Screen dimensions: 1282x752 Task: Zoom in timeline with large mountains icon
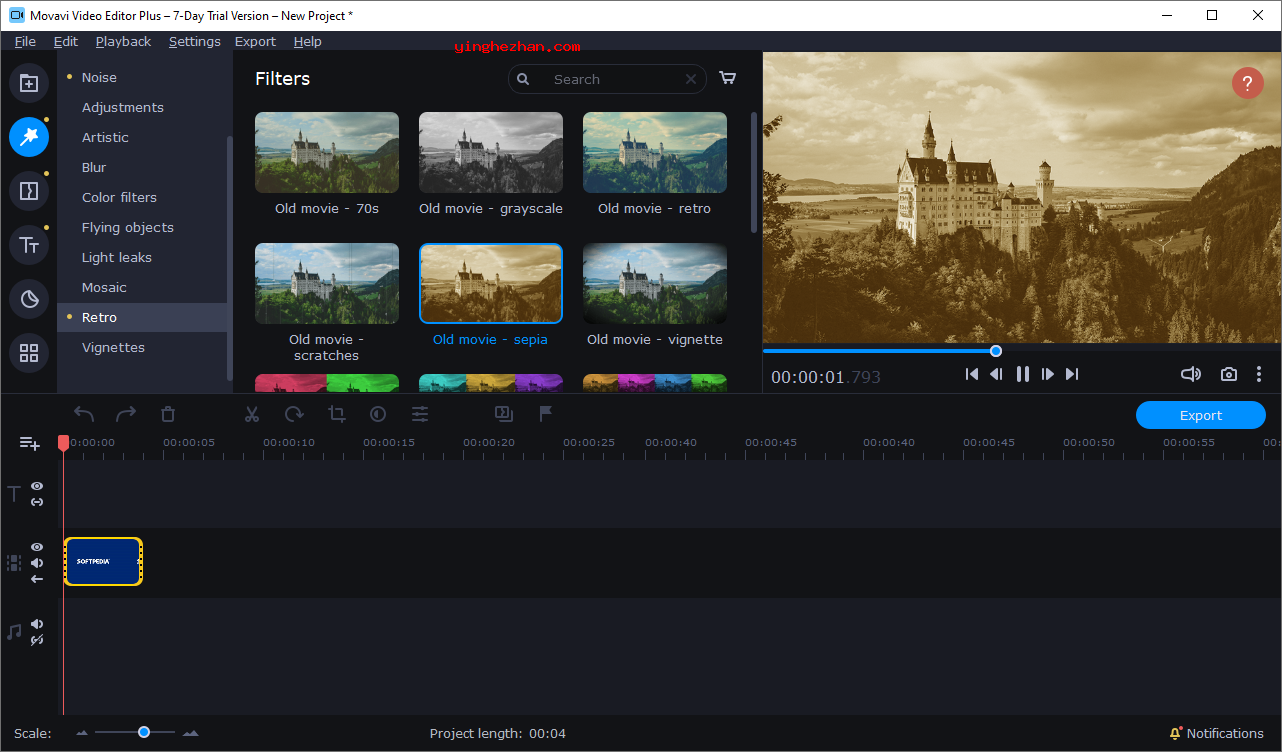coord(190,733)
